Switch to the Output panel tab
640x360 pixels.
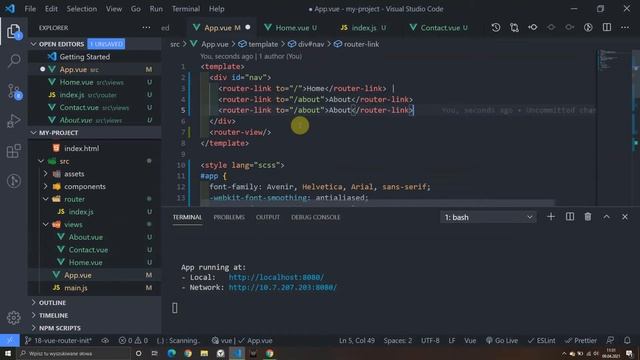tap(268, 217)
